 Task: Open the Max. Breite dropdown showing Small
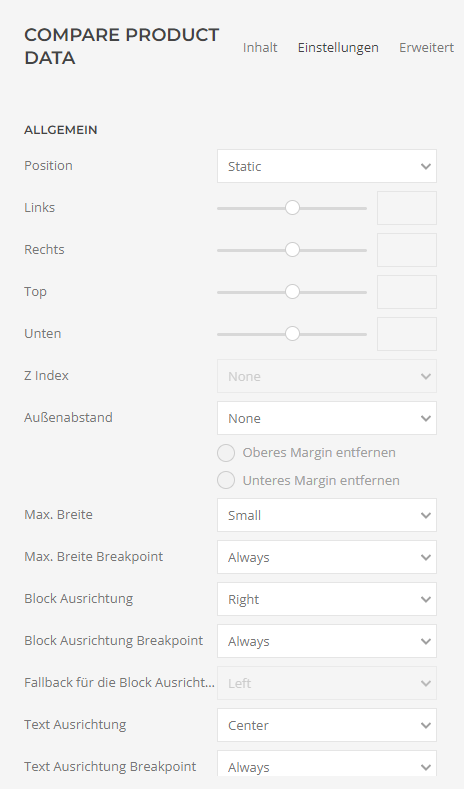click(327, 515)
